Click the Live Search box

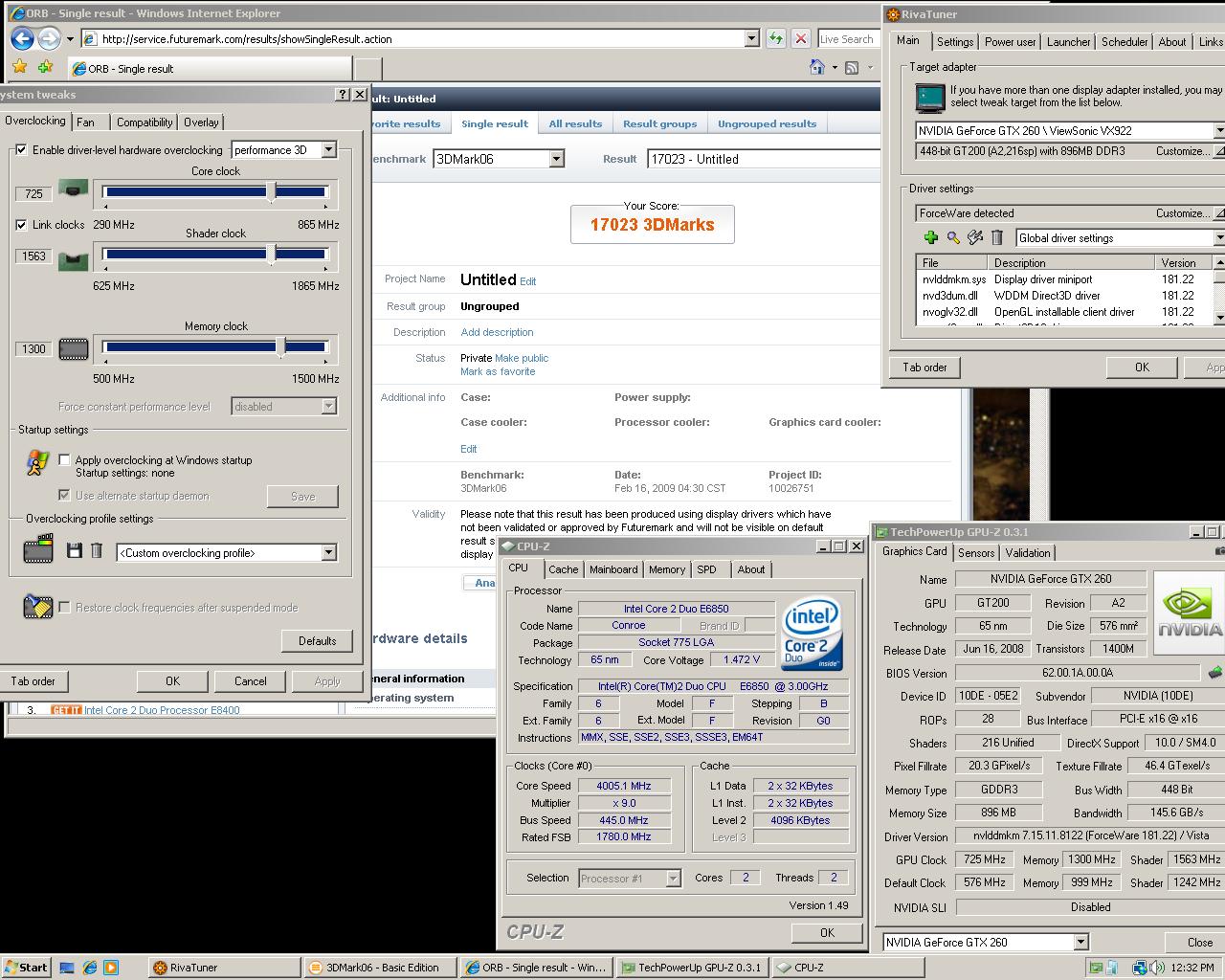(848, 39)
